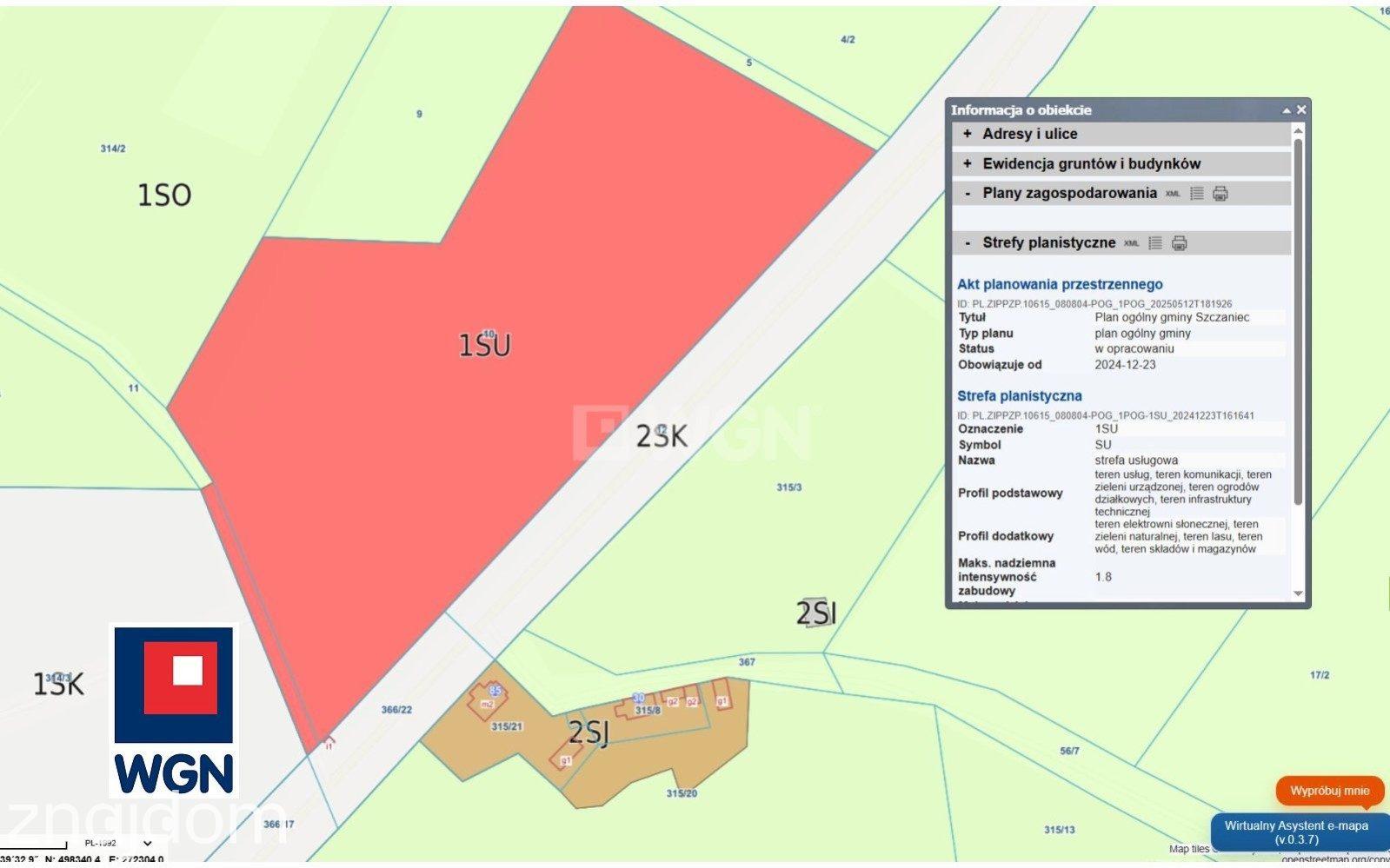Click the Plan ogólny gminy Szczaniec title value

pos(1172,317)
